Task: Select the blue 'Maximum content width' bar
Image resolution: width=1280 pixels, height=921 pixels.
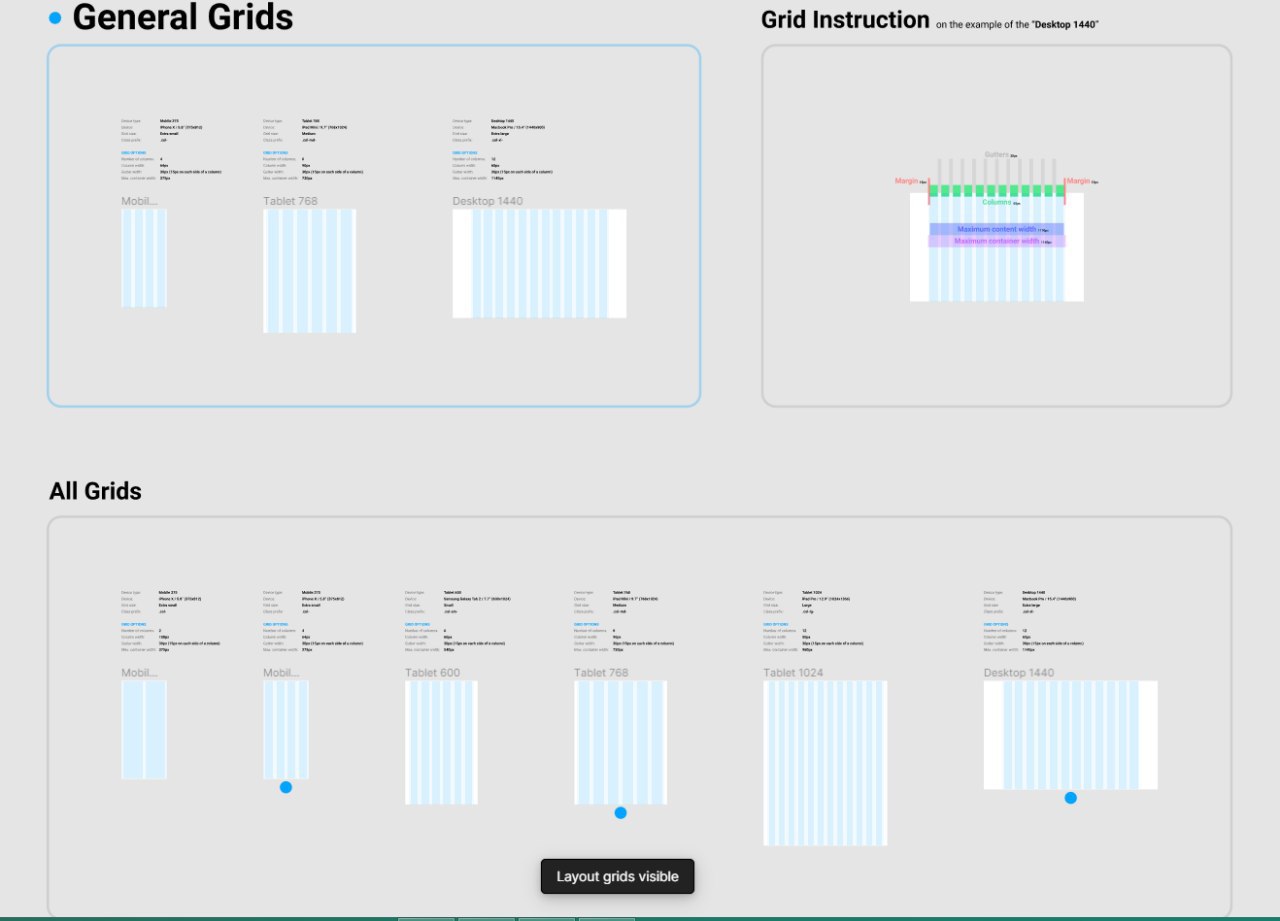Action: coord(996,229)
